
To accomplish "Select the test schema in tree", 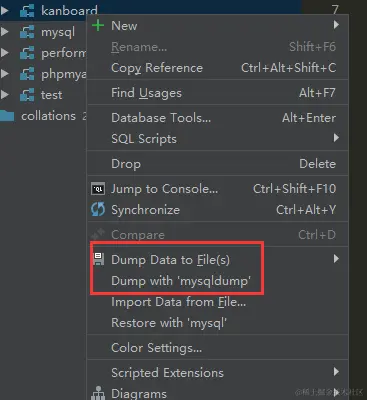I will [x=51, y=95].
